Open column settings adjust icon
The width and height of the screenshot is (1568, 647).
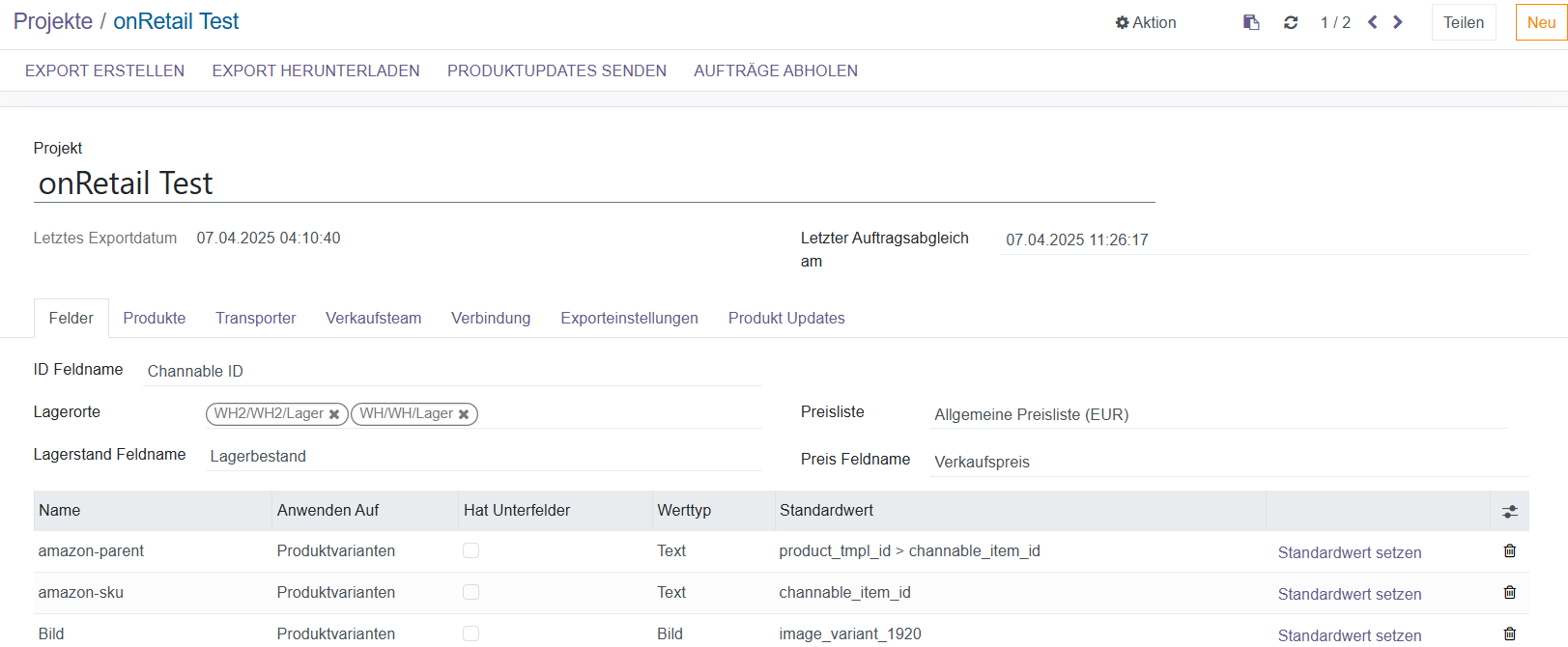point(1509,511)
